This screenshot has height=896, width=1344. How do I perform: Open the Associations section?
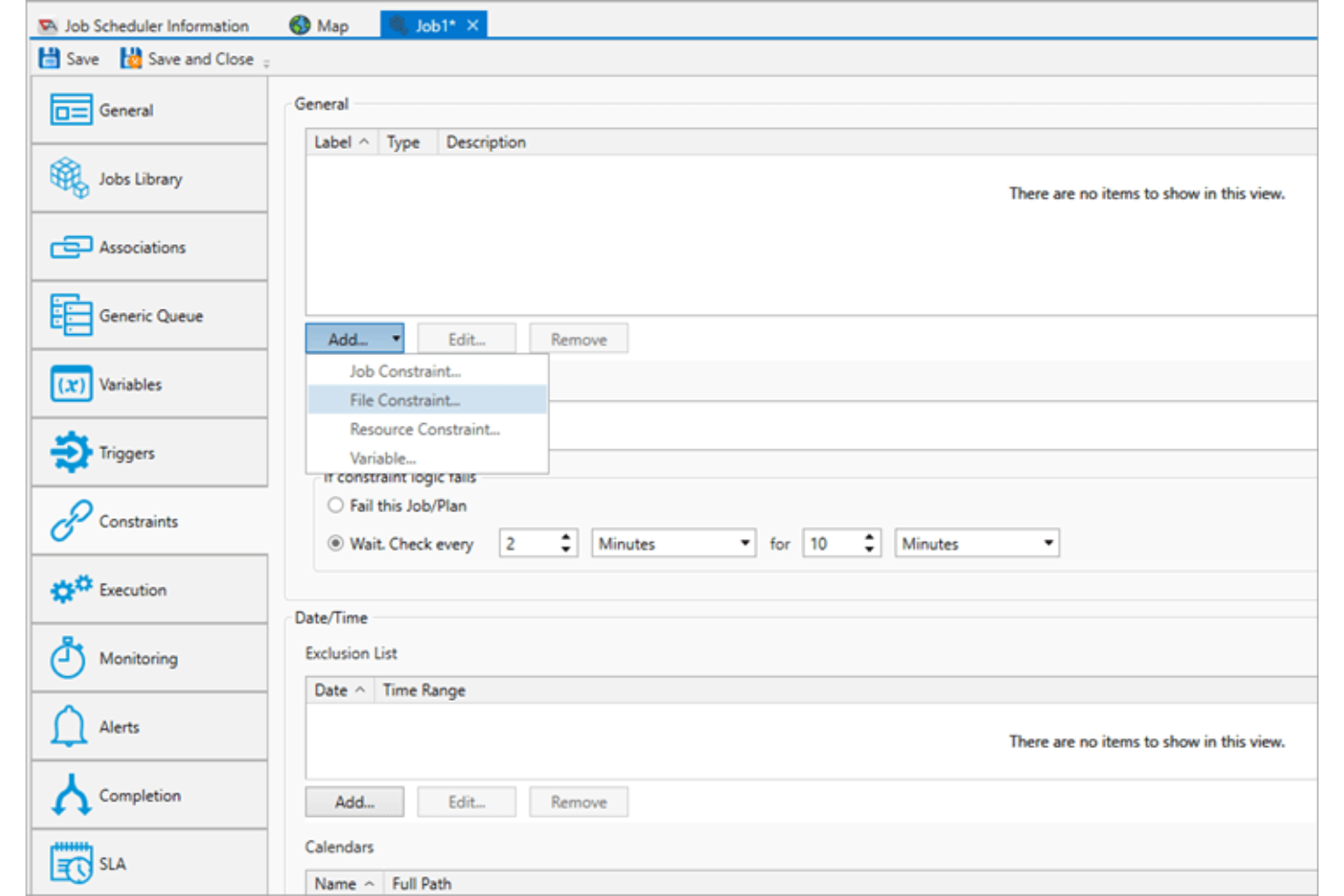(69, 246)
